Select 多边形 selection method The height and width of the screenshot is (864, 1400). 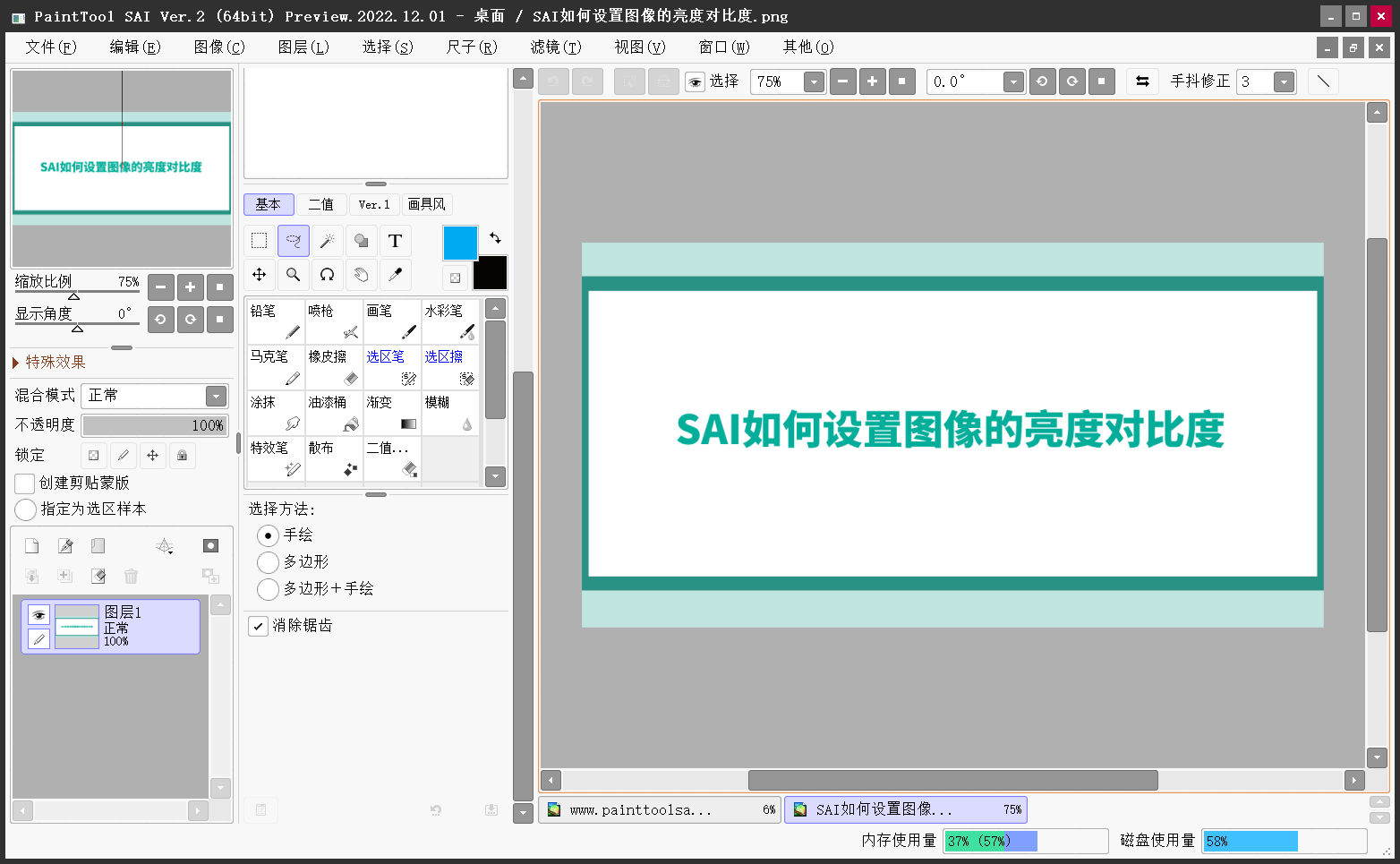click(x=268, y=562)
